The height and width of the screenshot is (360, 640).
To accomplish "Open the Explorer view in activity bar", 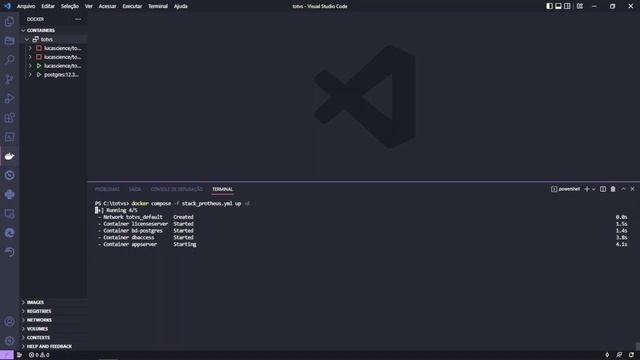I will point(9,21).
